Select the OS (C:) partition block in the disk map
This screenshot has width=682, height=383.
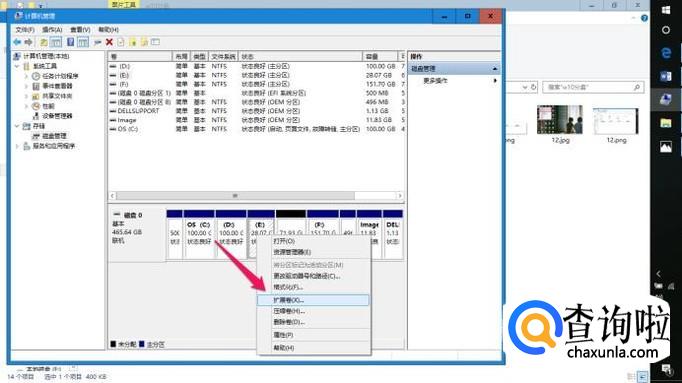point(199,235)
